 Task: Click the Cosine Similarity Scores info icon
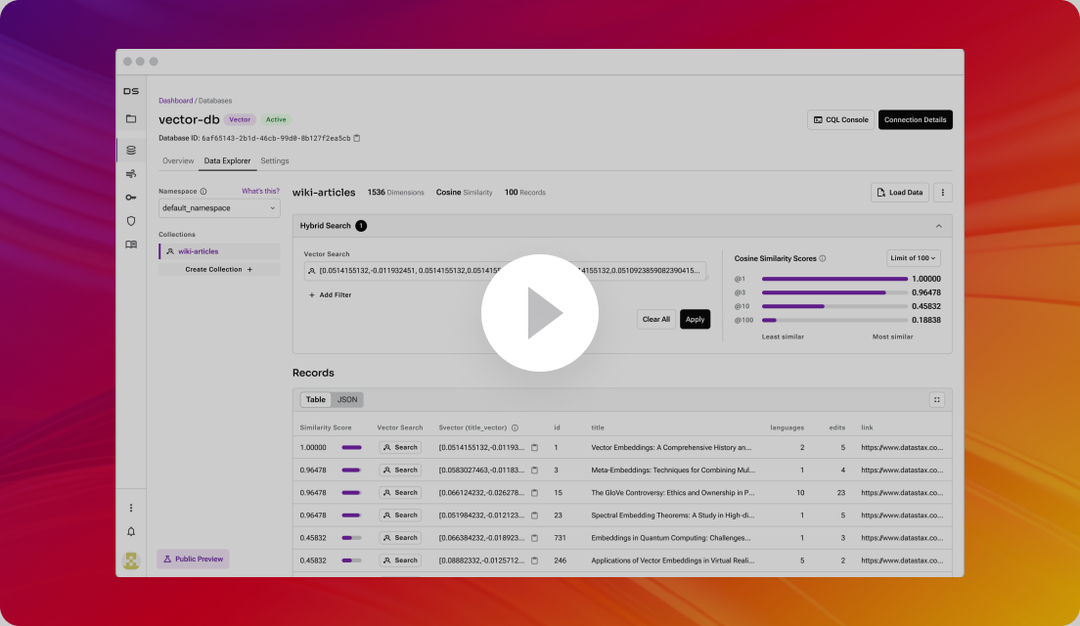point(822,258)
